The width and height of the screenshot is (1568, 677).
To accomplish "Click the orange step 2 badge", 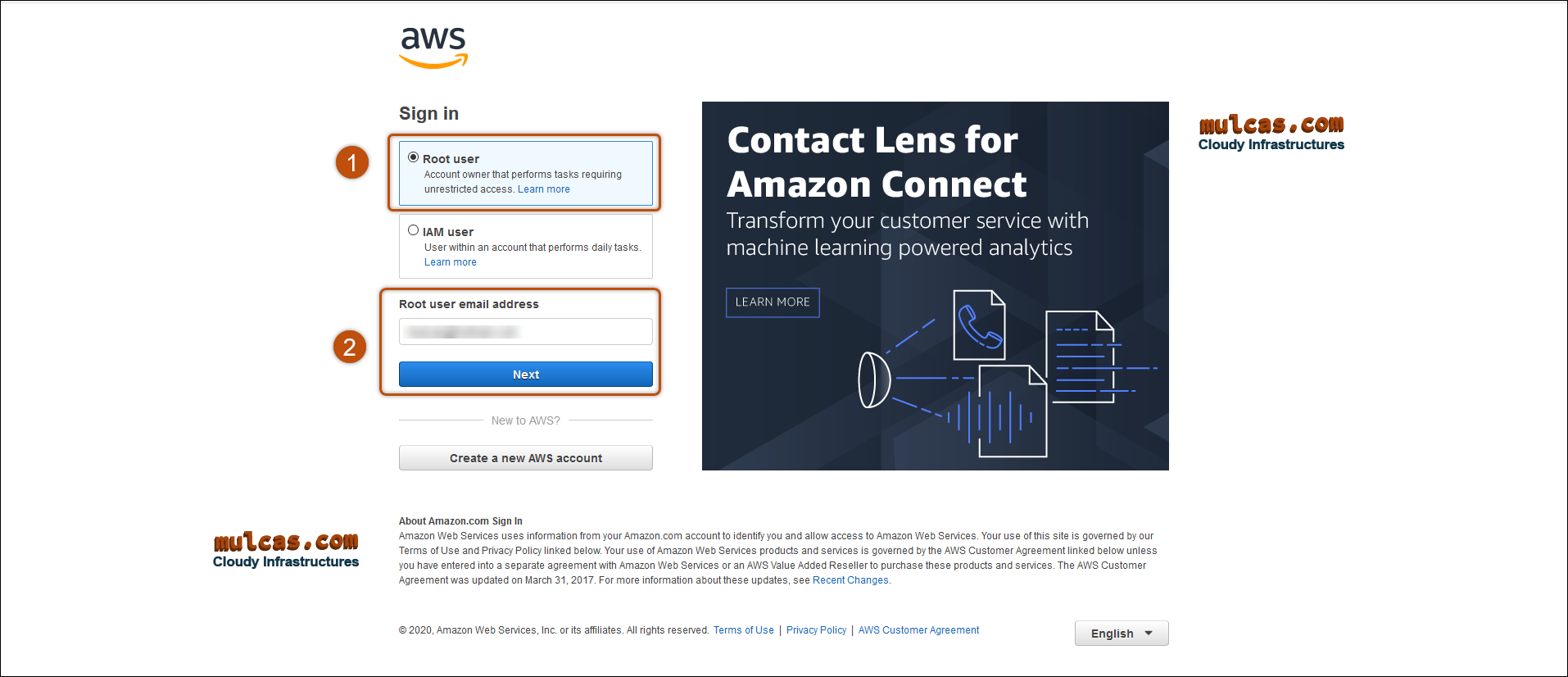I will pos(350,347).
